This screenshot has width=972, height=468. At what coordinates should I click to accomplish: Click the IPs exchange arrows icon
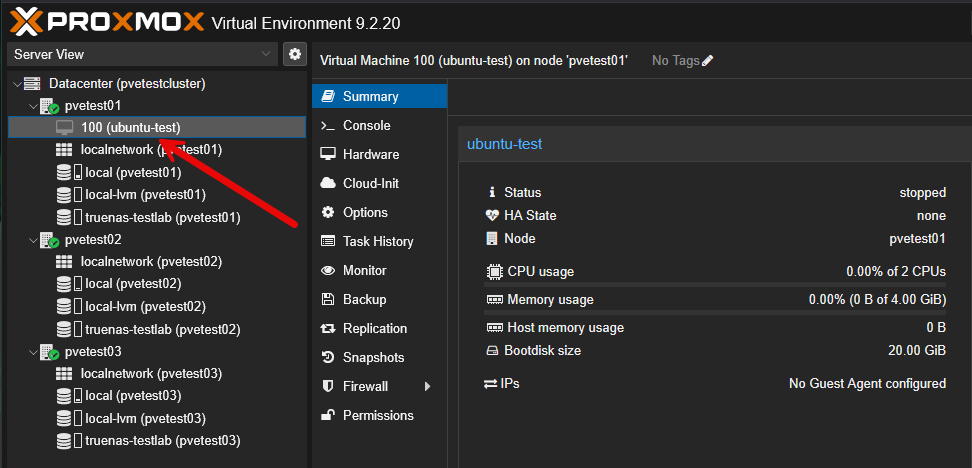(x=490, y=384)
